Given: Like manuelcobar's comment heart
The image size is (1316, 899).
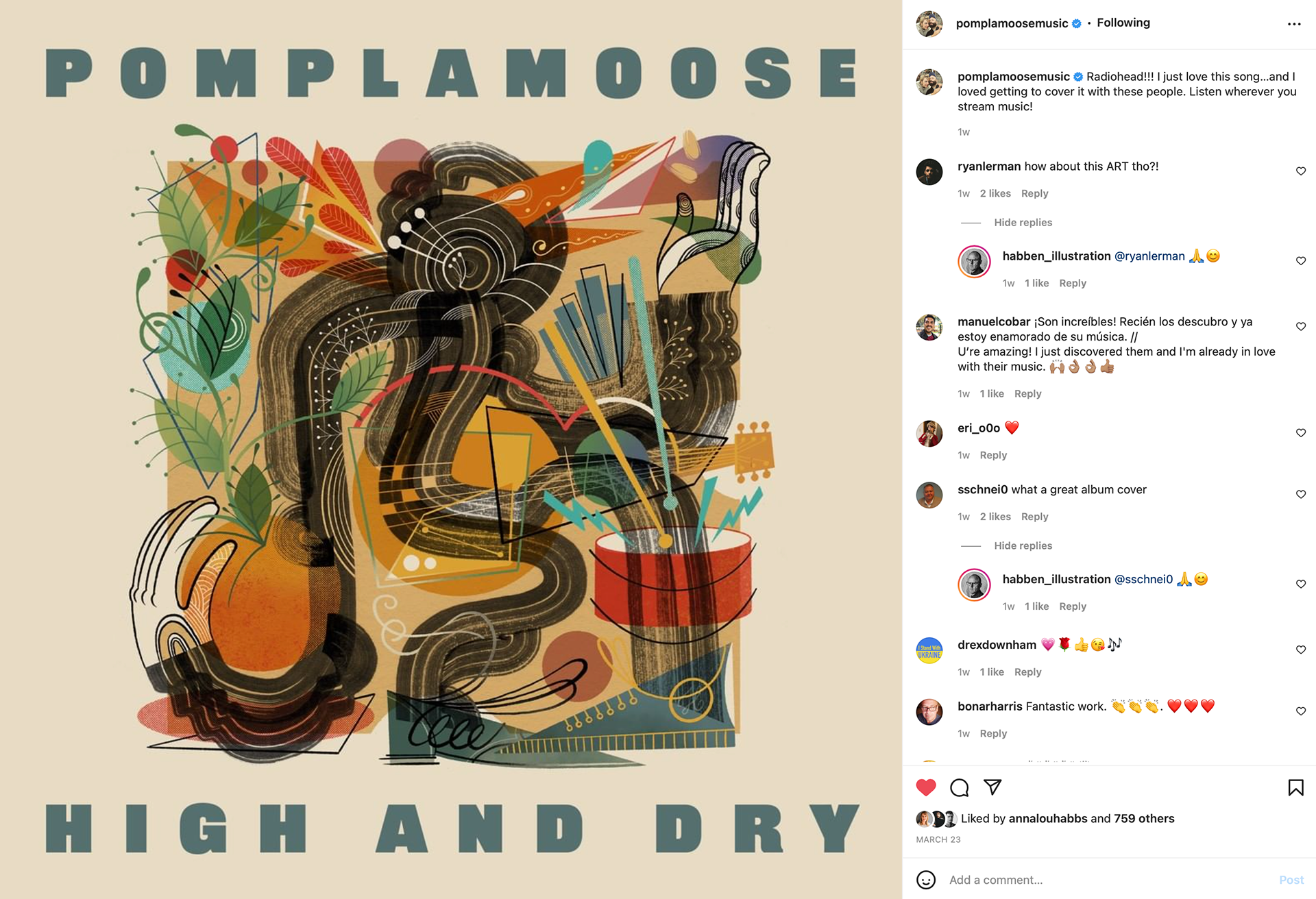Looking at the screenshot, I should click(x=1301, y=326).
